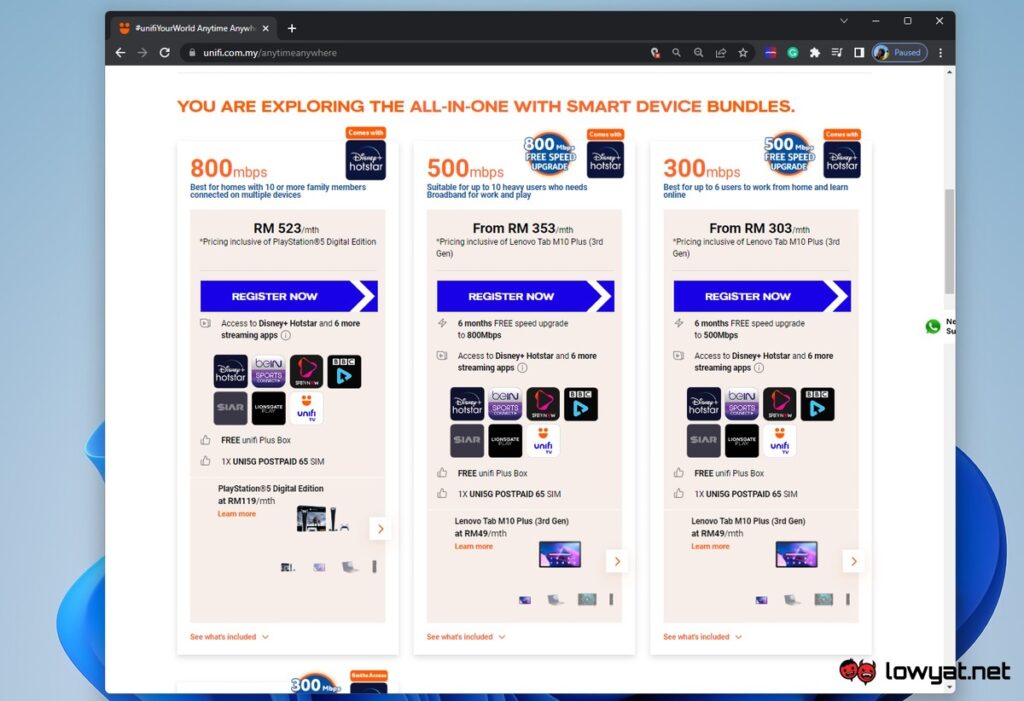This screenshot has height=701, width=1024.
Task: Expand See what's included for 500mbps plan
Action: [466, 637]
